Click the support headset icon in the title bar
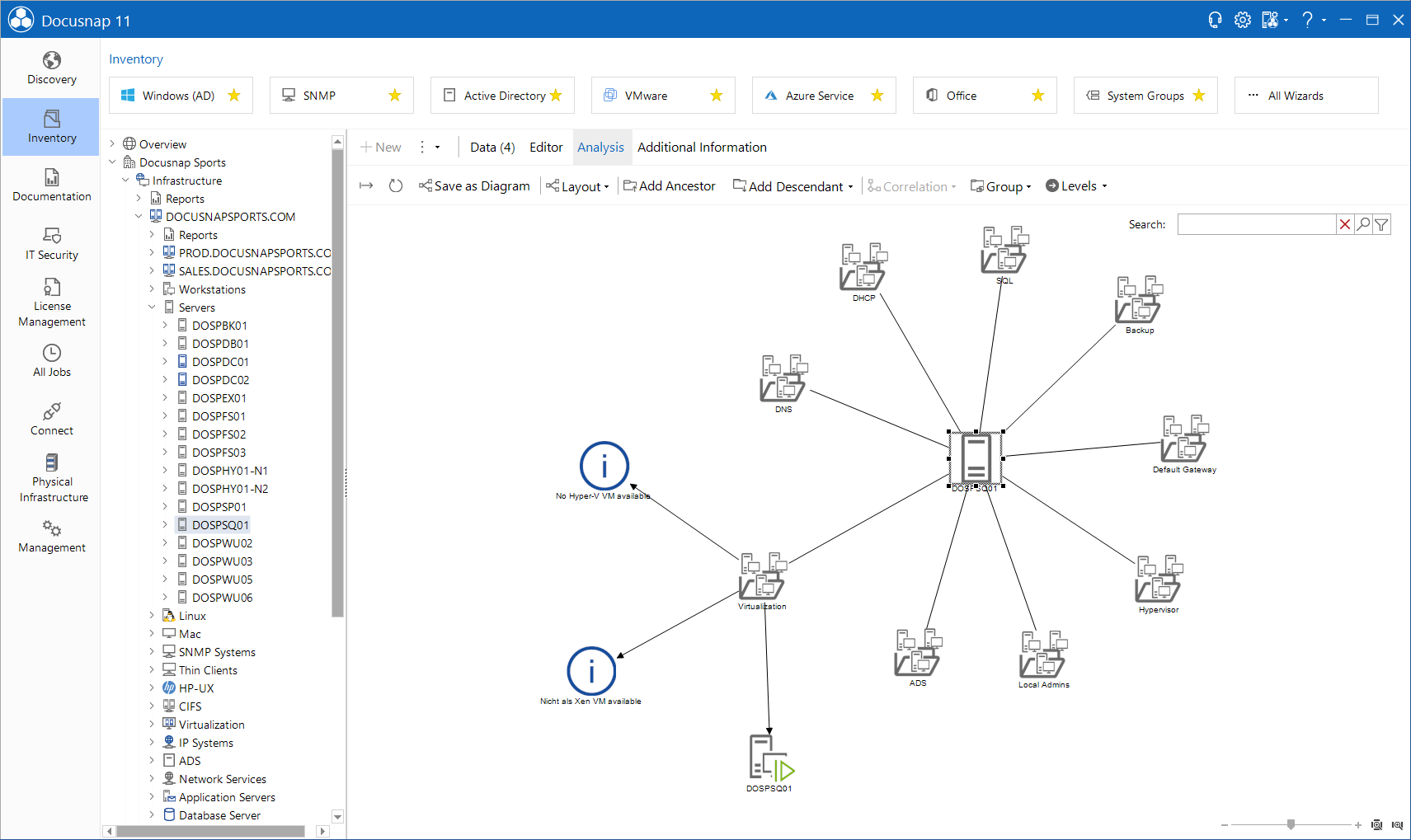This screenshot has width=1411, height=840. [x=1215, y=20]
